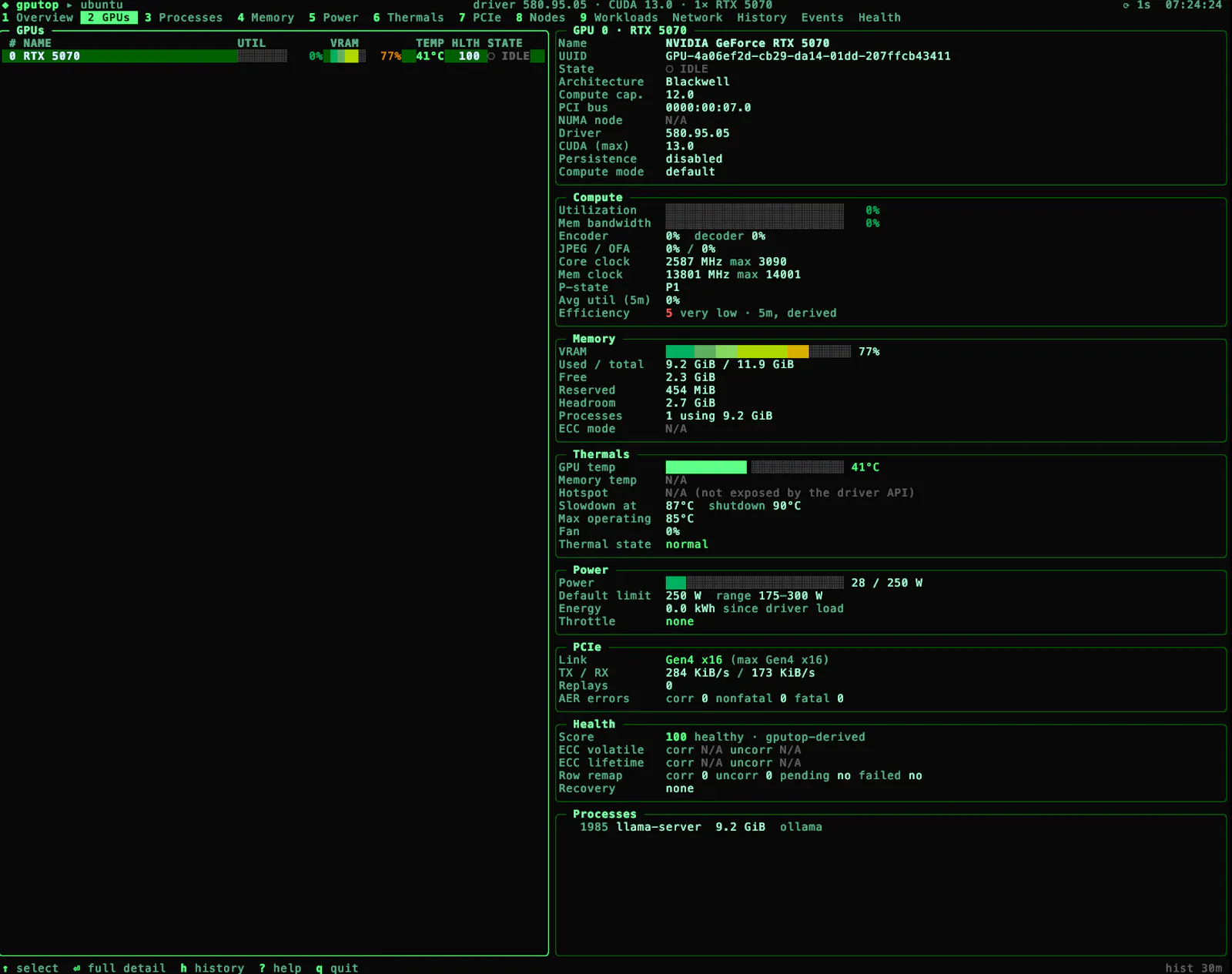Click the VRAM column header in GPU list
1232x974 pixels.
tap(344, 43)
